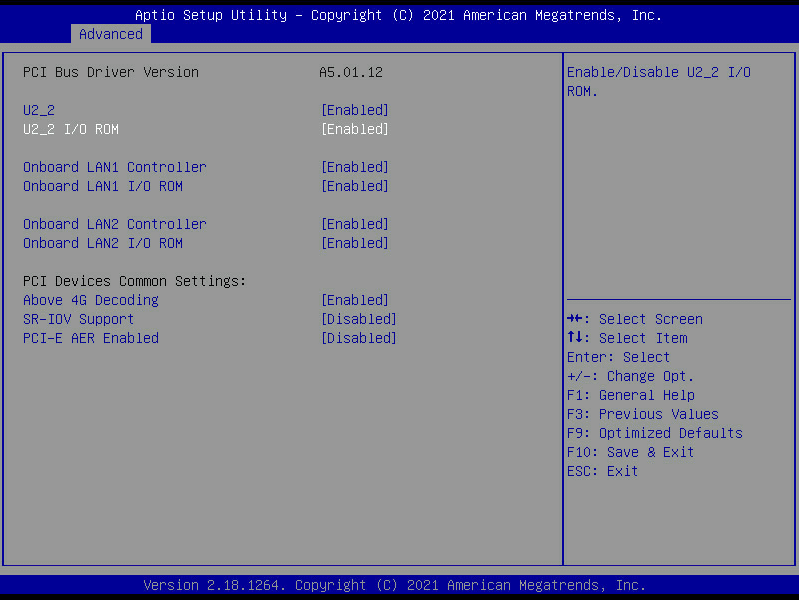Click the PCI Bus Driver Version label

[x=111, y=72]
